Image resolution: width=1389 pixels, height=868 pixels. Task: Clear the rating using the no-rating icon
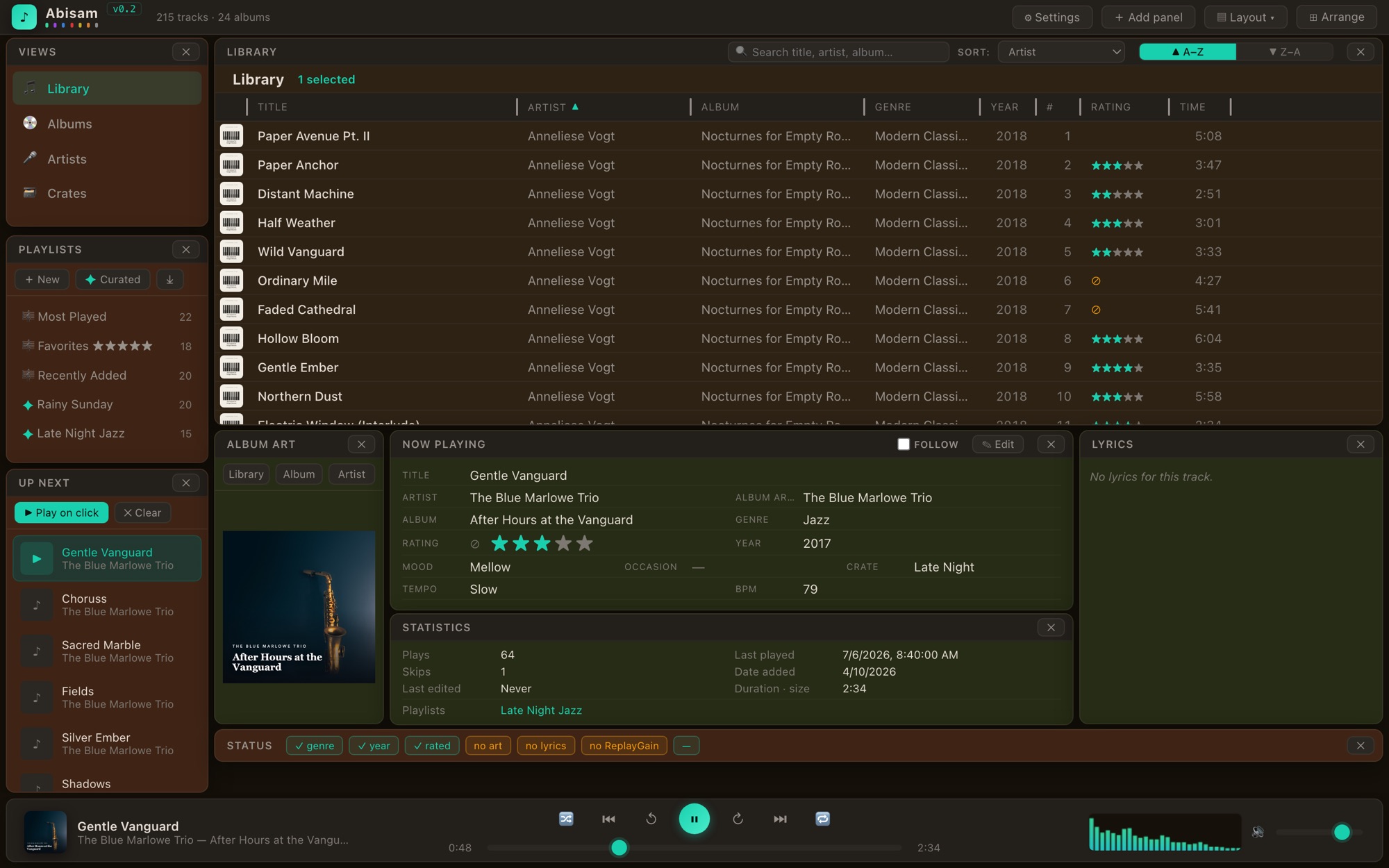(475, 544)
